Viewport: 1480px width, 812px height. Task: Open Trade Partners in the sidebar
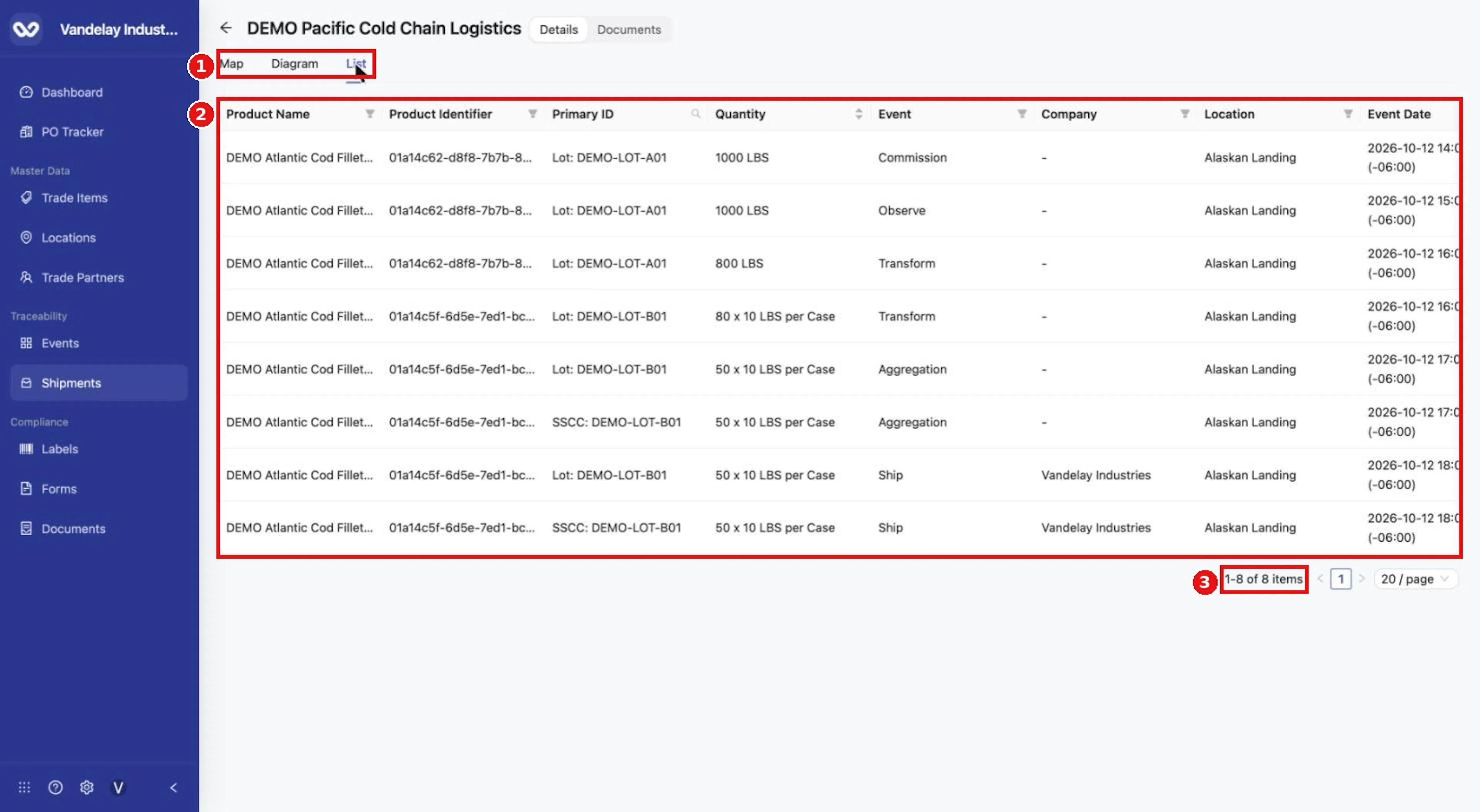pos(99,277)
